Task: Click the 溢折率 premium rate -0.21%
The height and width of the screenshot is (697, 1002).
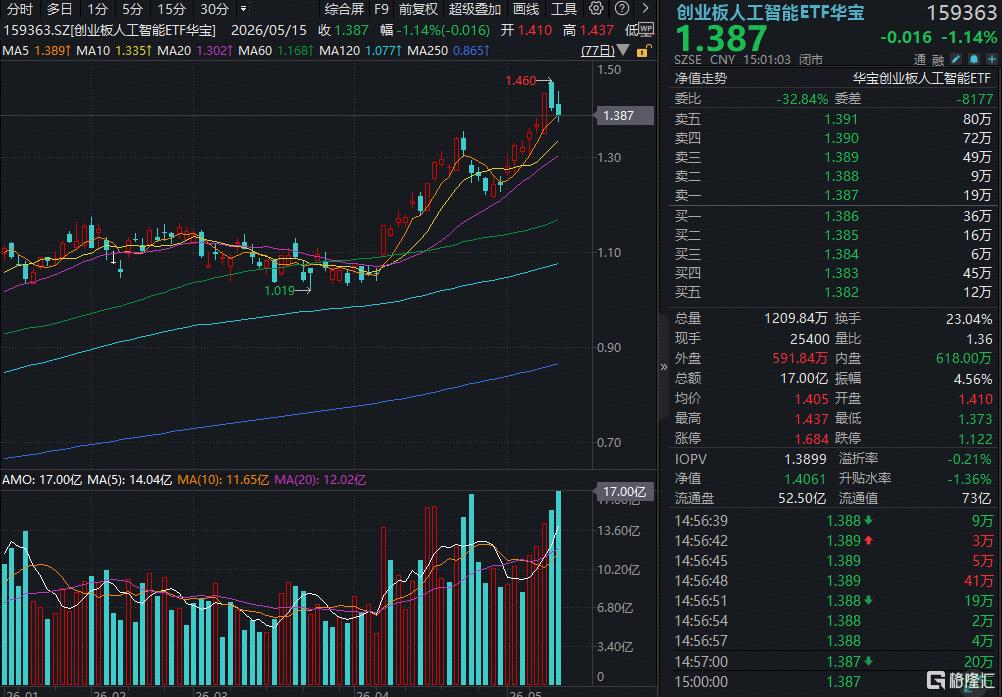Action: point(969,459)
